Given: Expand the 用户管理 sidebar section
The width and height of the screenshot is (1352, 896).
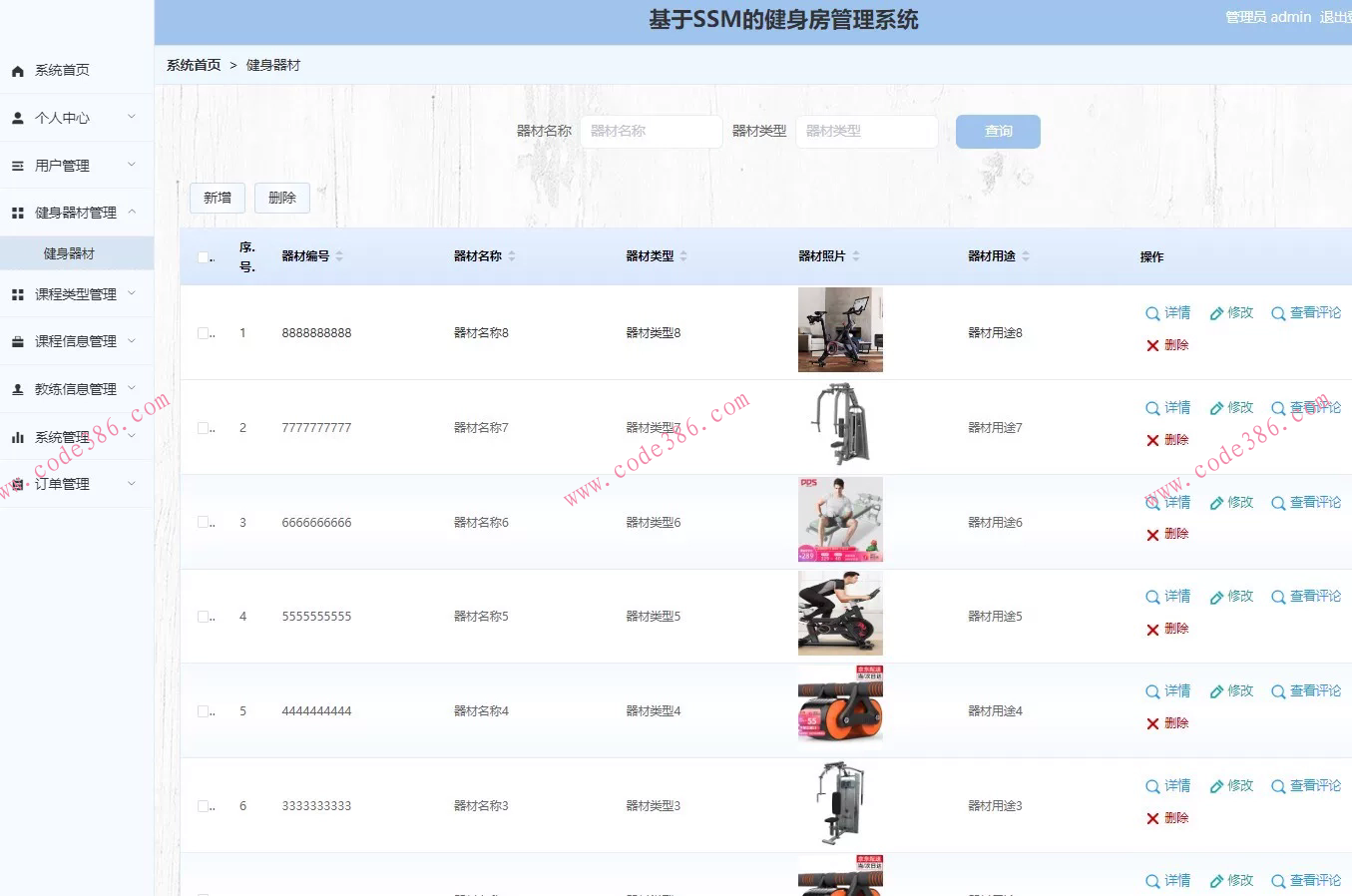Looking at the screenshot, I should click(x=70, y=165).
